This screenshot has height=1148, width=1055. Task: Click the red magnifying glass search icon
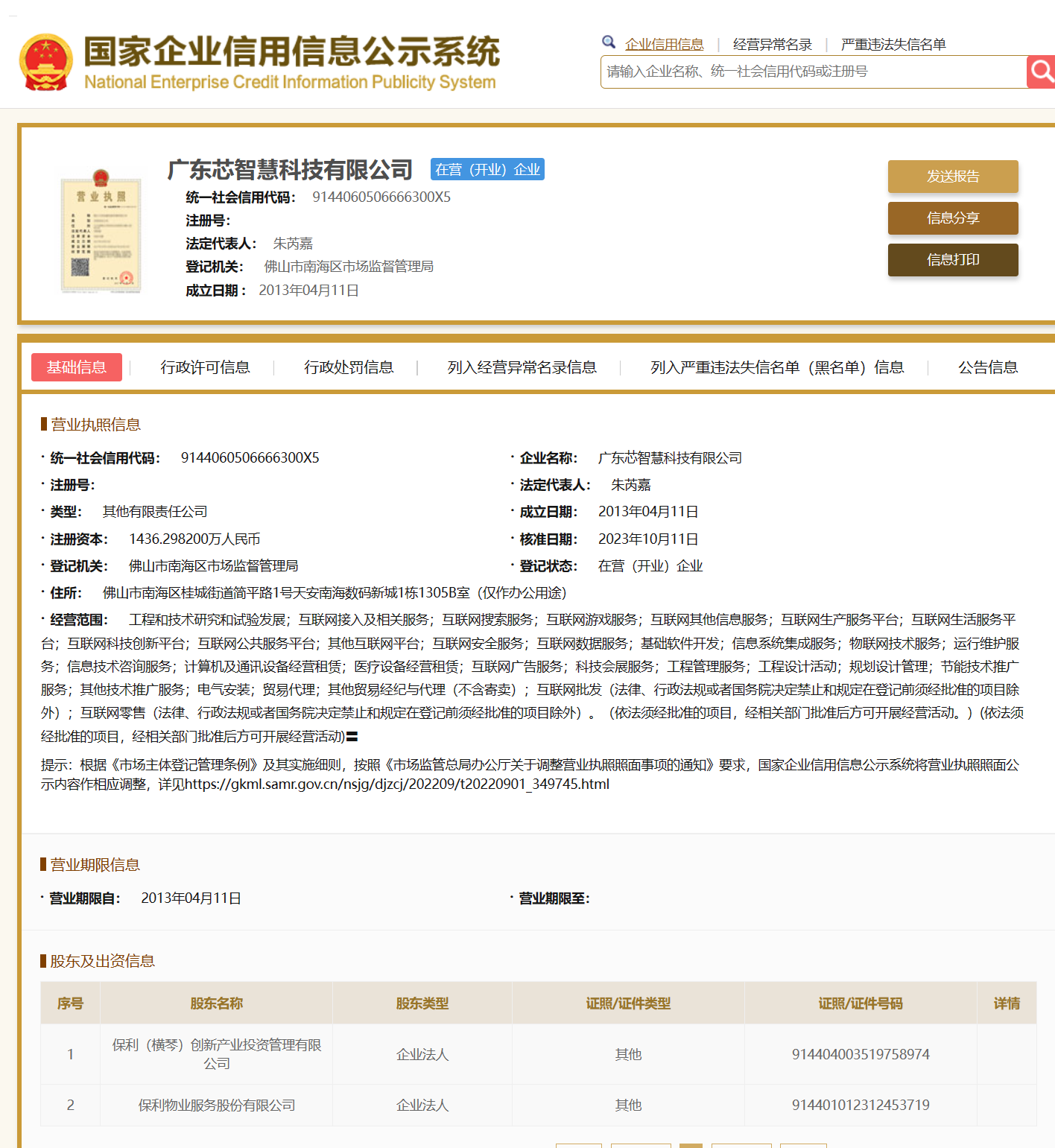coord(1041,72)
